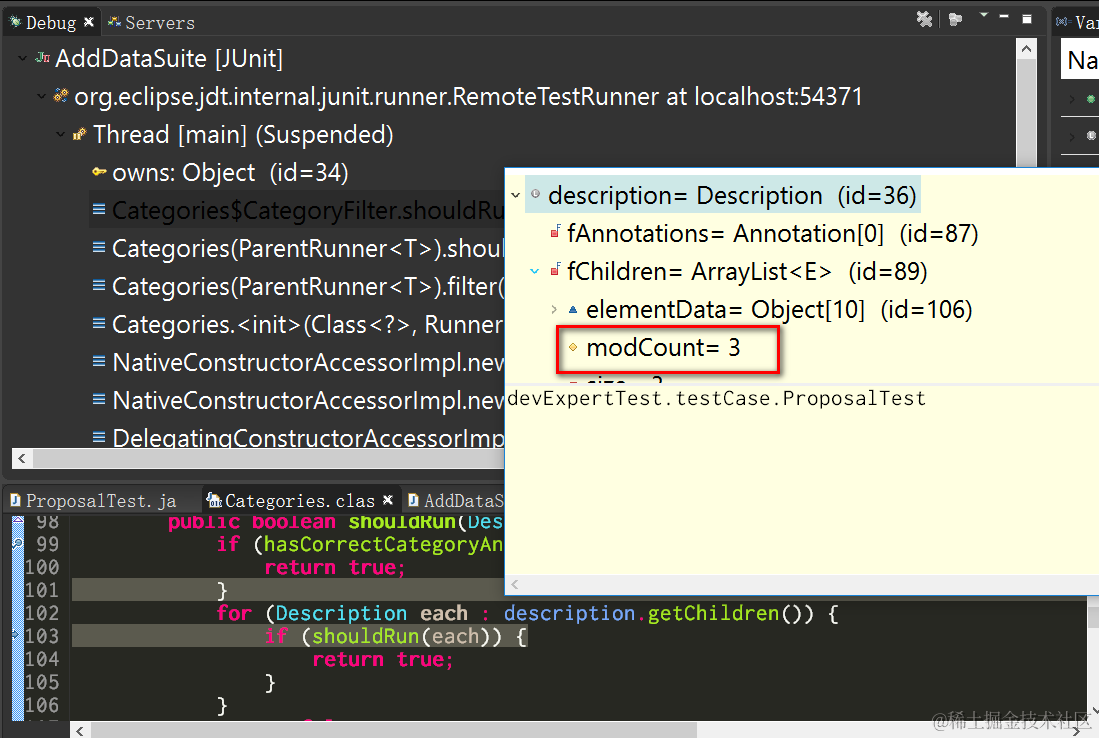The height and width of the screenshot is (738, 1099).
Task: Click the line 99 gutter marker
Action: pyautogui.click(x=18, y=543)
